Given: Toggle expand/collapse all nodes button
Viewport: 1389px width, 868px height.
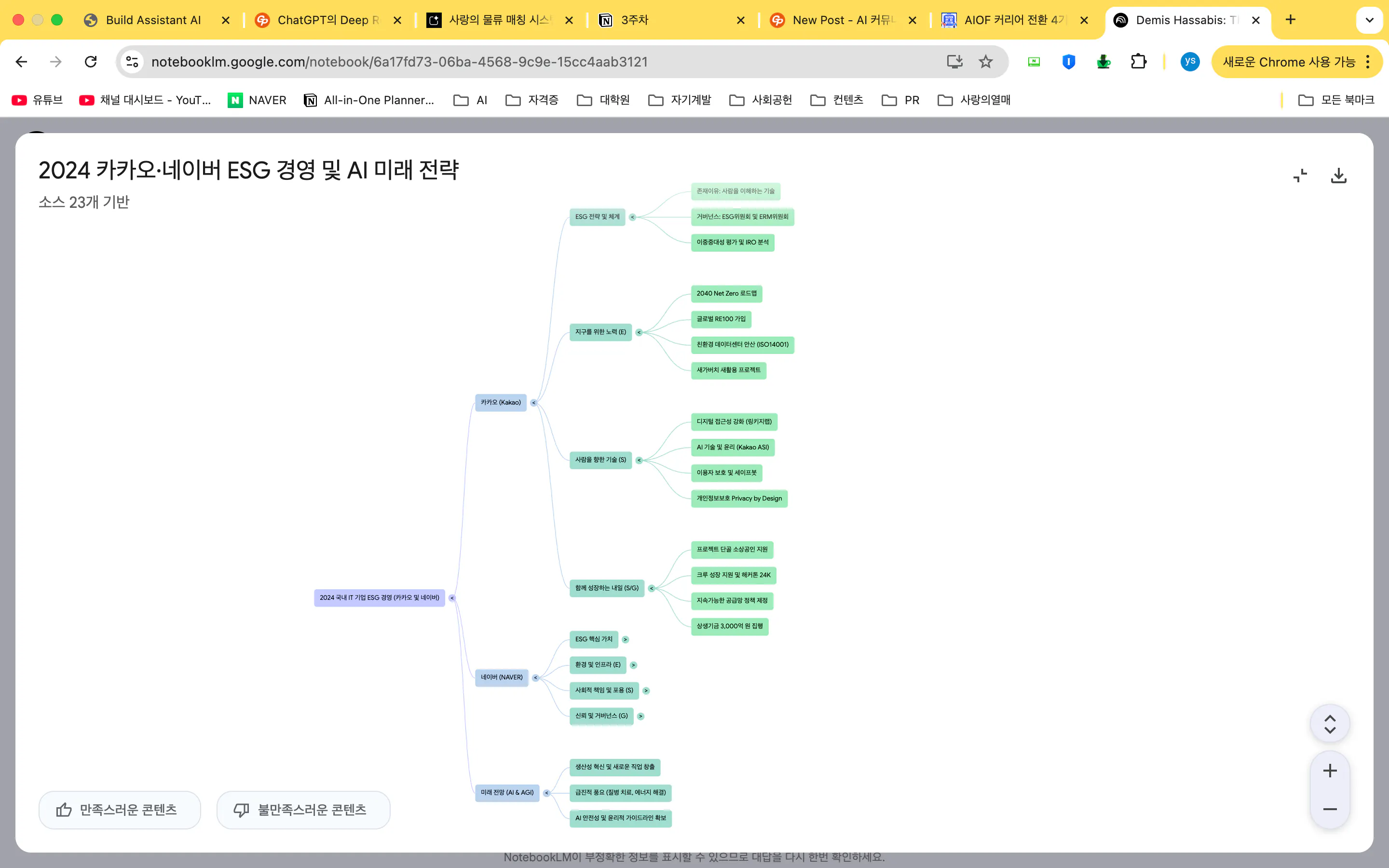Looking at the screenshot, I should pos(1329,724).
